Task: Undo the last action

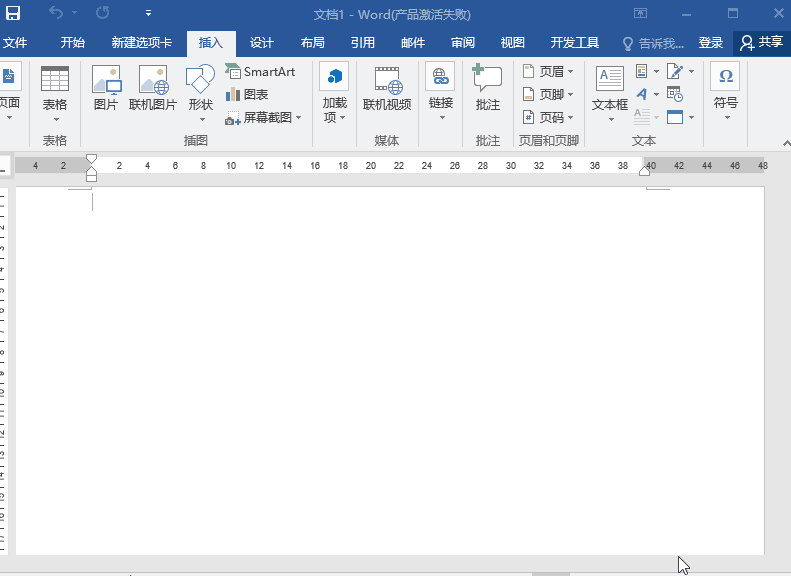Action: pyautogui.click(x=55, y=13)
